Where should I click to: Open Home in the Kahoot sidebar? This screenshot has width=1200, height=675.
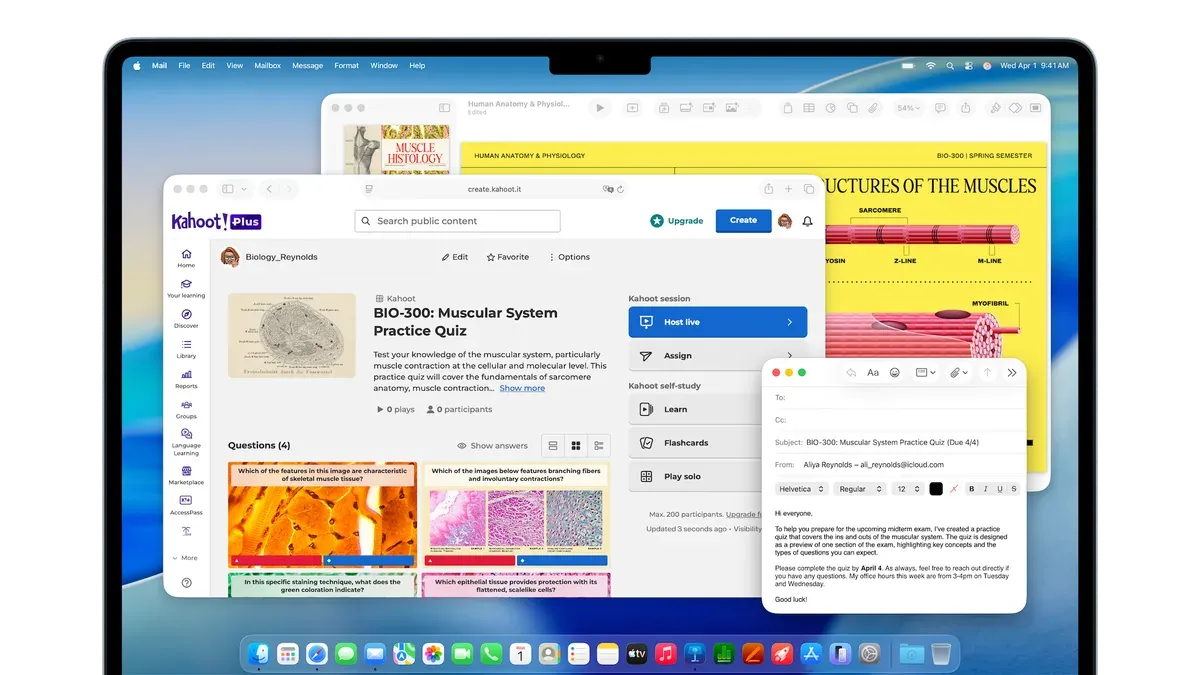point(186,258)
